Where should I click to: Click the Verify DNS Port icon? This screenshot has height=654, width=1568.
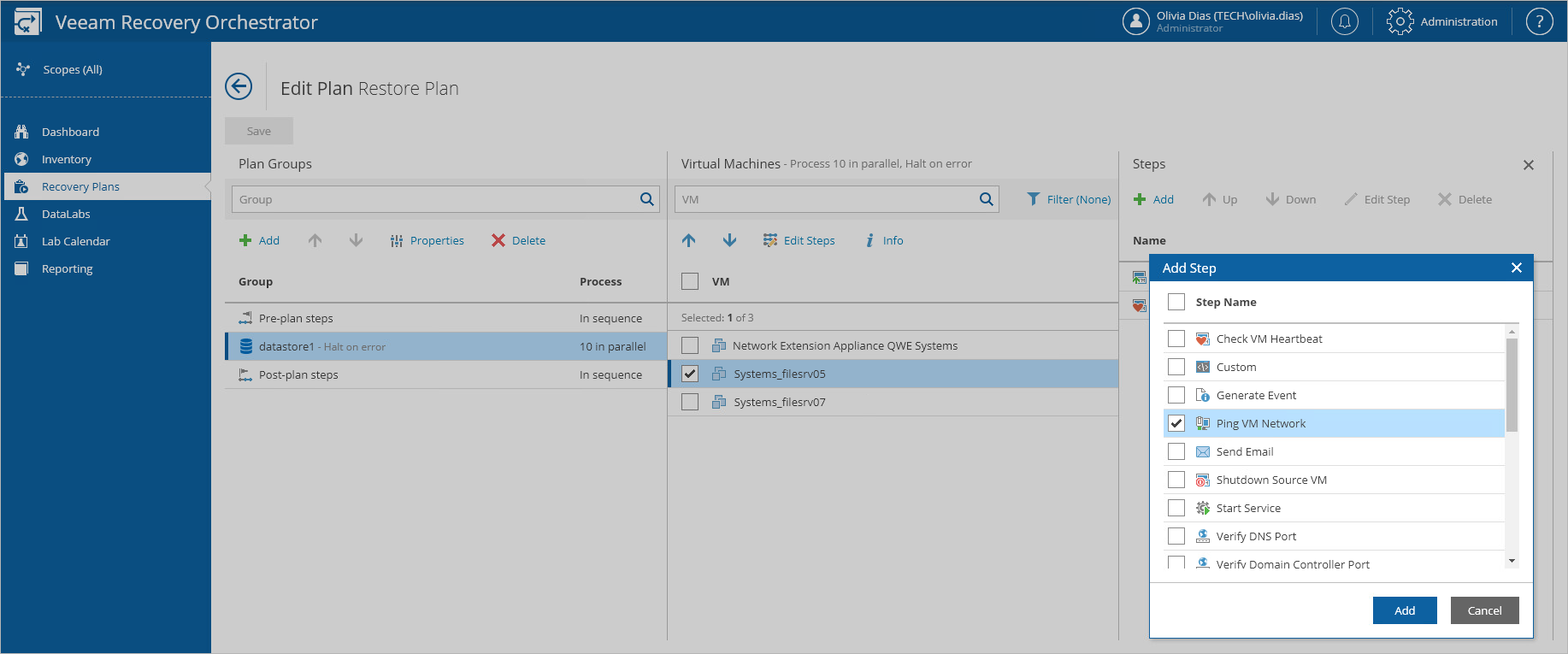pos(1203,536)
